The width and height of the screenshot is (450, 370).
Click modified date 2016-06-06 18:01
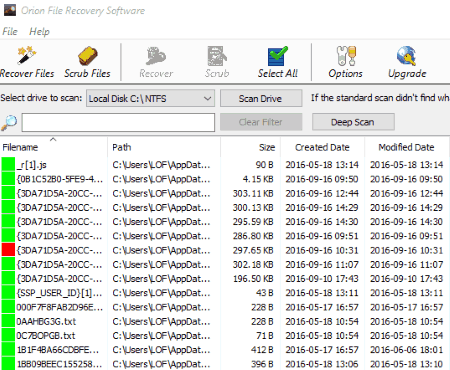[x=406, y=350]
